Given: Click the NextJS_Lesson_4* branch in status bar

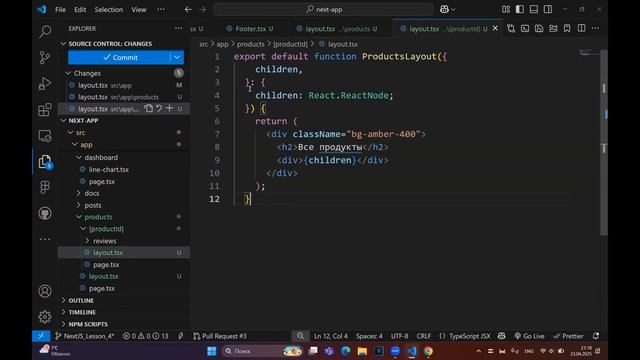Looking at the screenshot, I should 85,336.
